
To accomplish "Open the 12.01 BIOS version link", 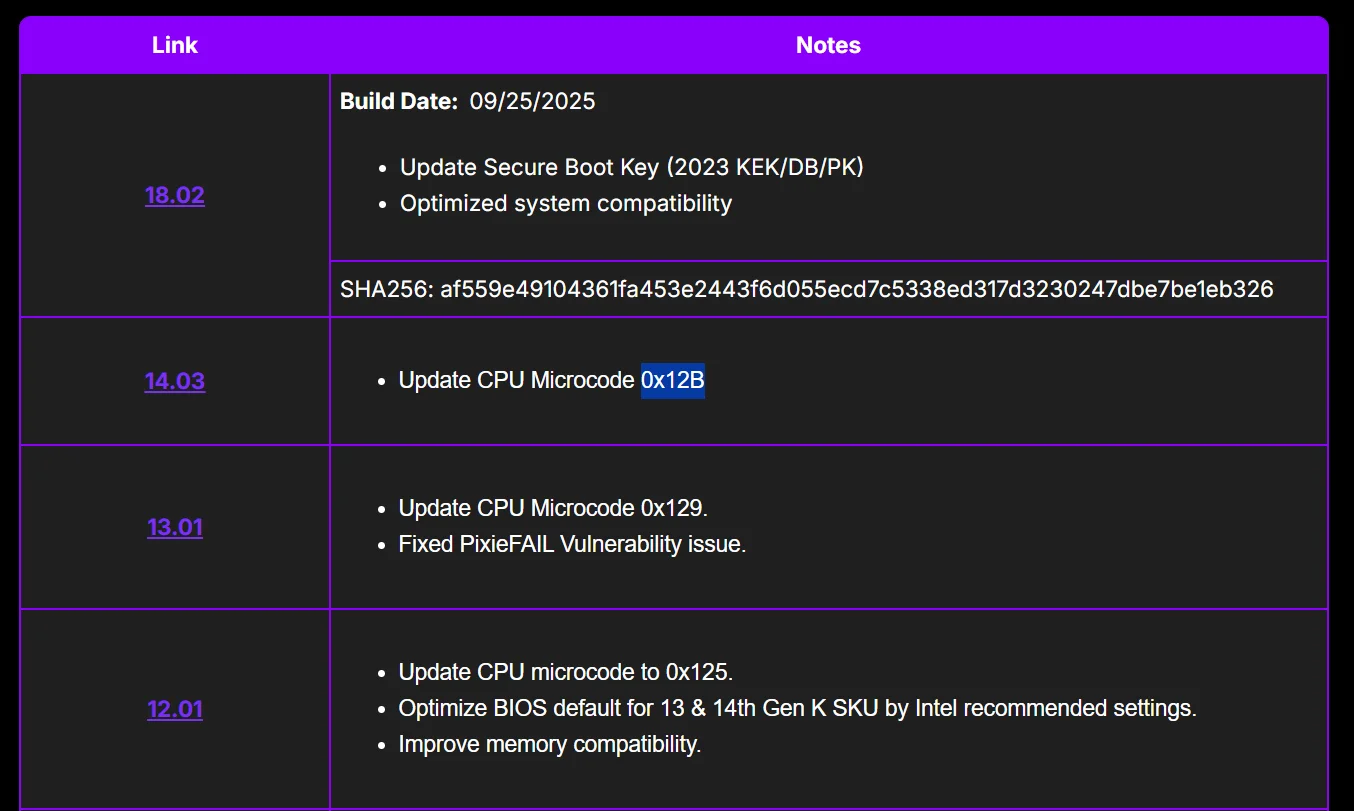I will pyautogui.click(x=175, y=709).
